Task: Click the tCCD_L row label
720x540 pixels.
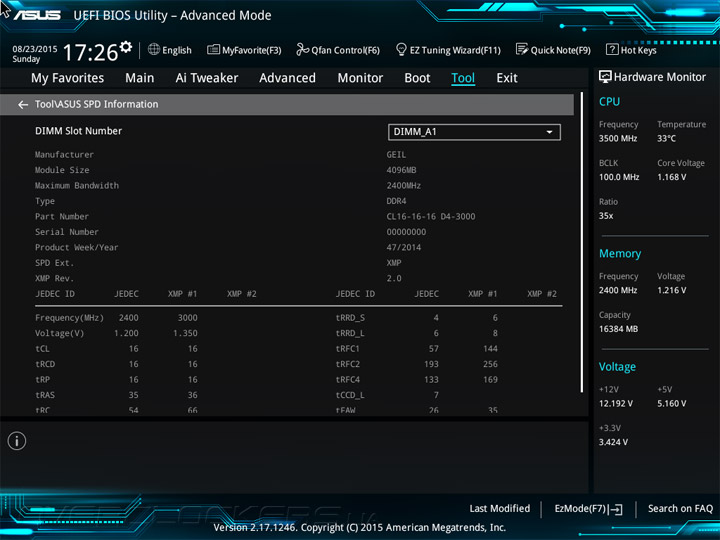Action: (x=350, y=395)
